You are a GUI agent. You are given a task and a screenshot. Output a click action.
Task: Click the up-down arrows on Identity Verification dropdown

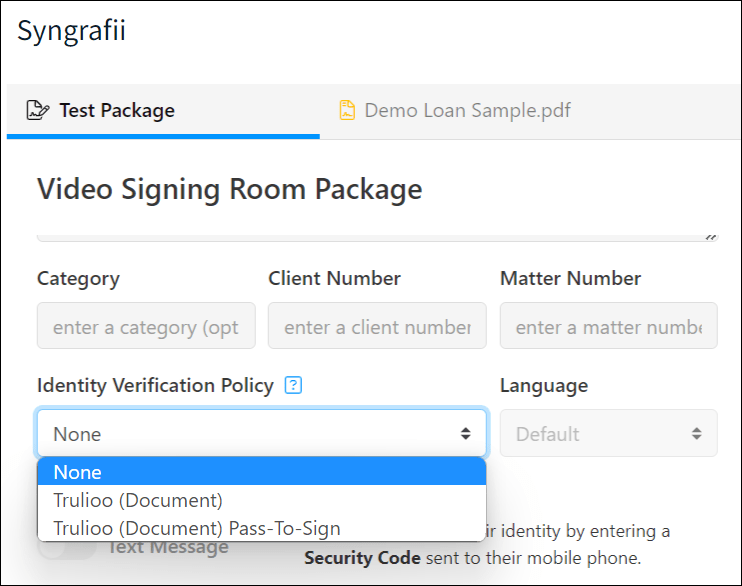click(x=465, y=434)
